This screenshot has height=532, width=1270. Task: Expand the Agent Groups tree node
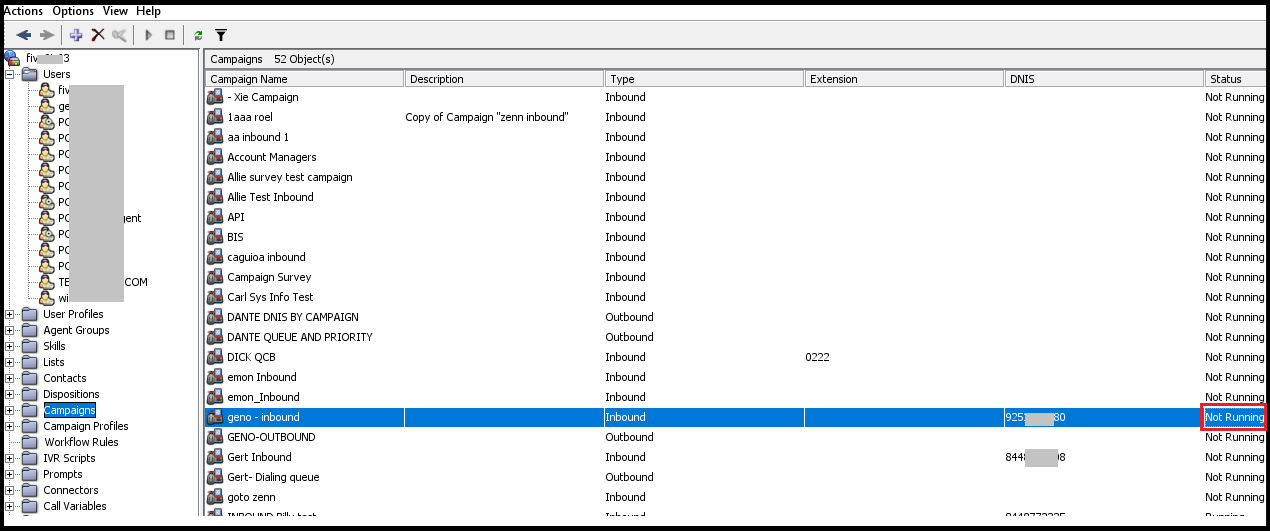10,330
